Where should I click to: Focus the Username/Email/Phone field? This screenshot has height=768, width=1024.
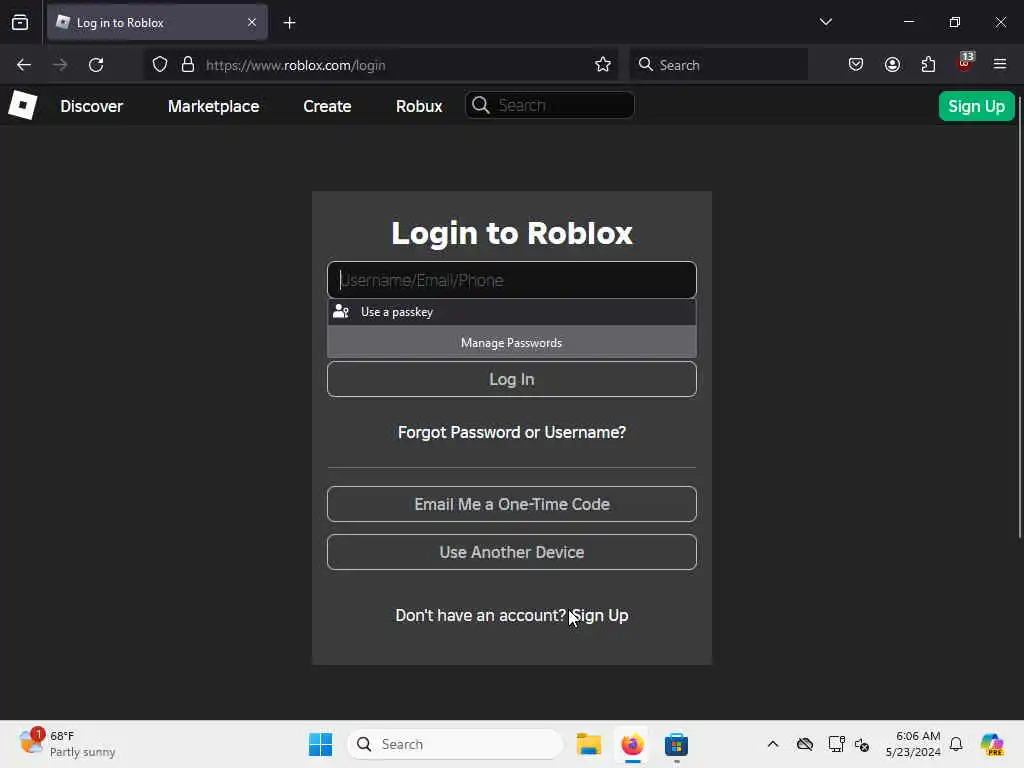(x=512, y=280)
